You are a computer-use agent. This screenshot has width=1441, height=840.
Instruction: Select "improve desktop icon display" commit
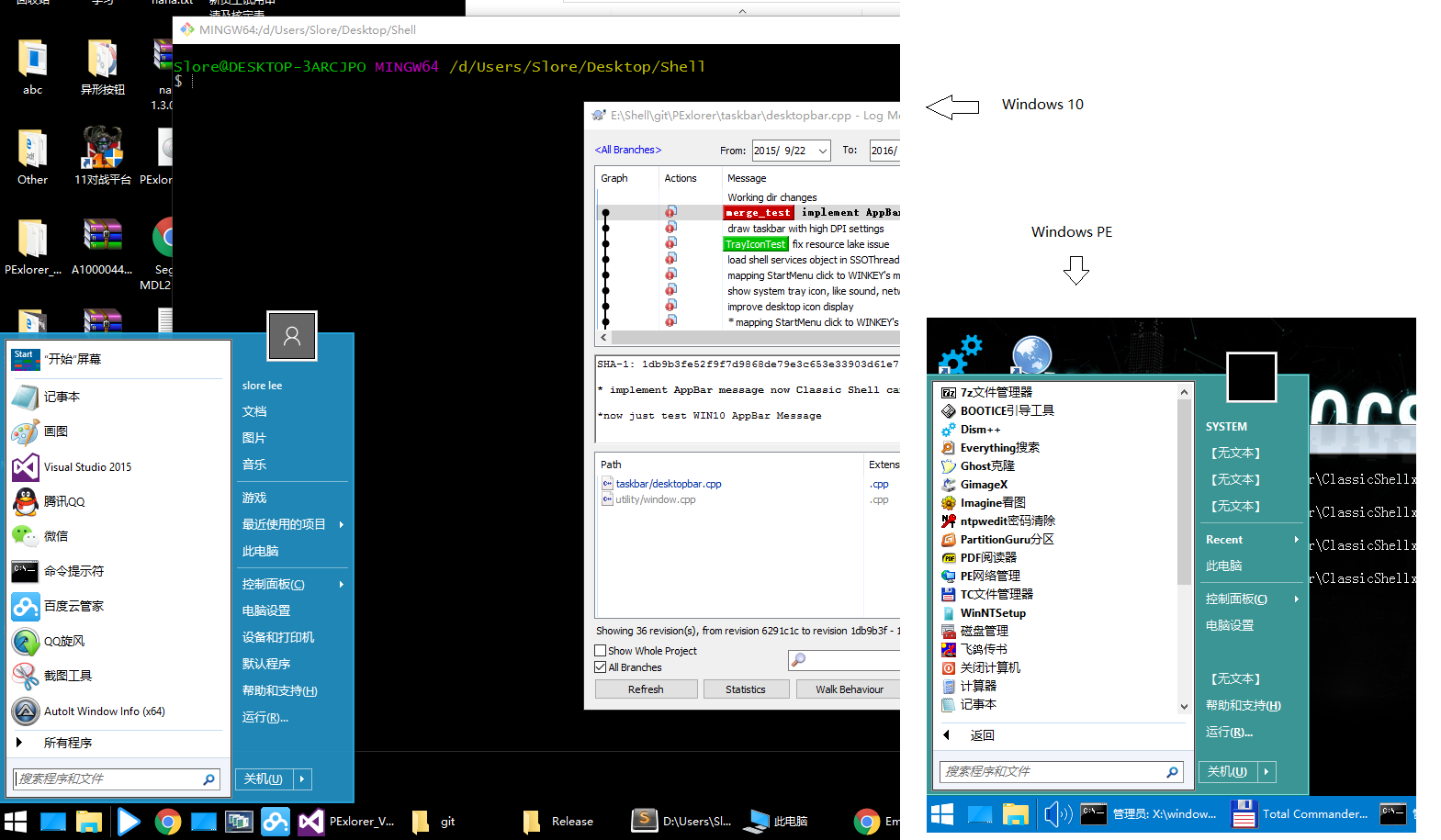click(x=790, y=307)
